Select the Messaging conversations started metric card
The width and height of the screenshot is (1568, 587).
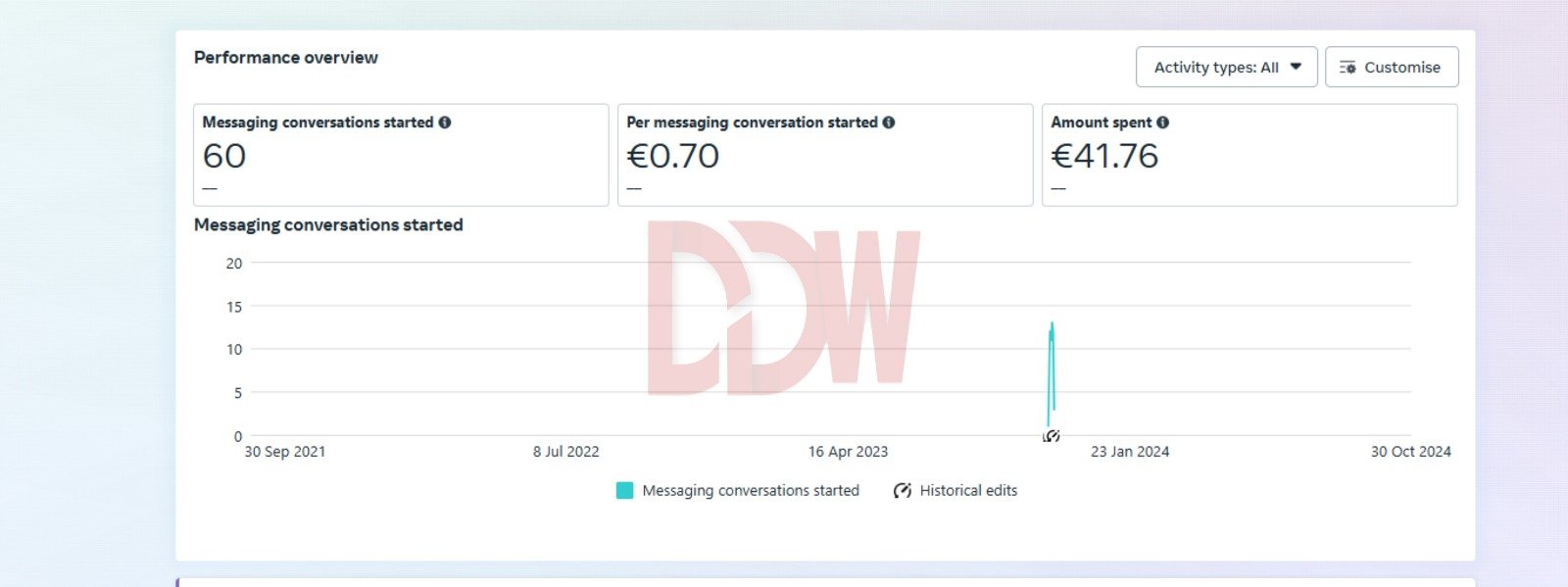(x=401, y=155)
